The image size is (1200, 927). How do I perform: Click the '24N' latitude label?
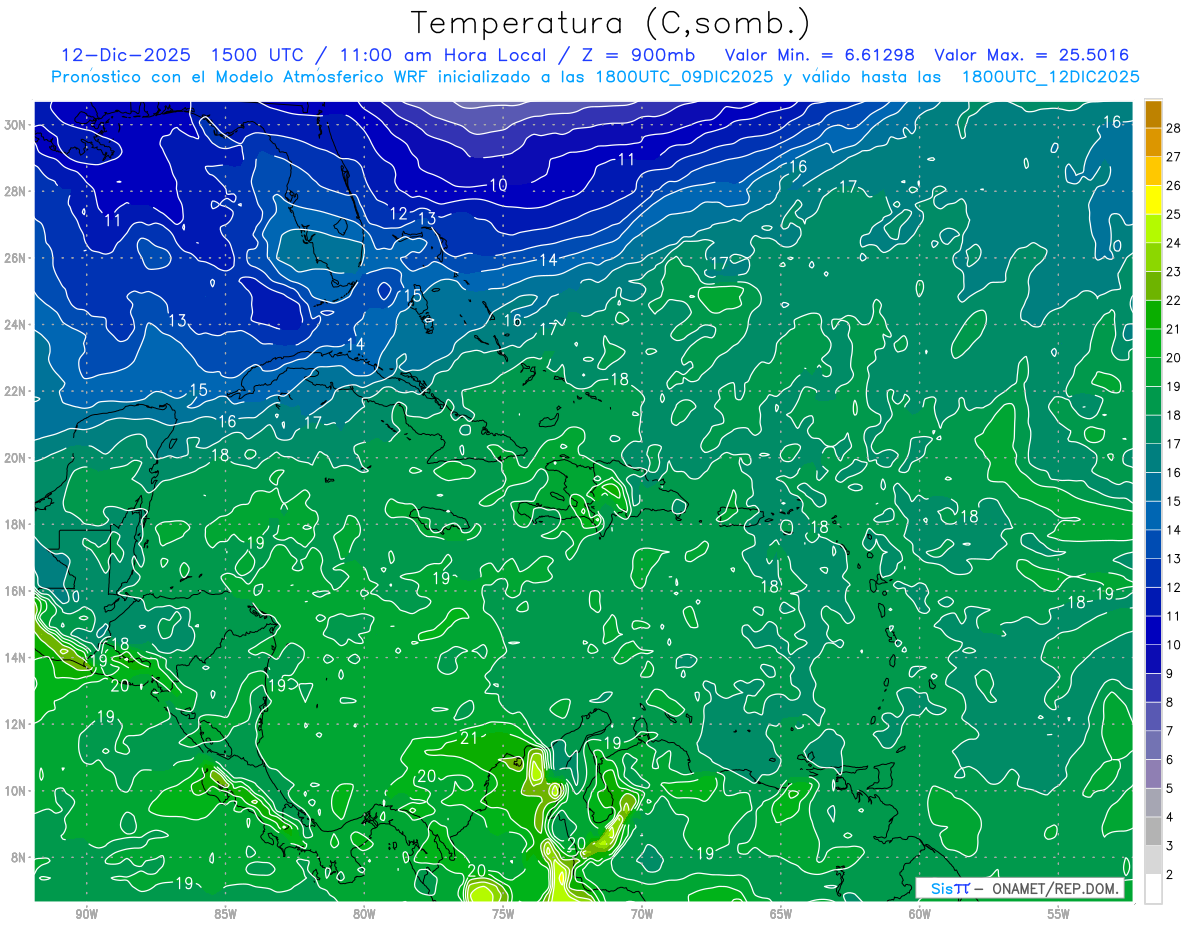[x=15, y=325]
